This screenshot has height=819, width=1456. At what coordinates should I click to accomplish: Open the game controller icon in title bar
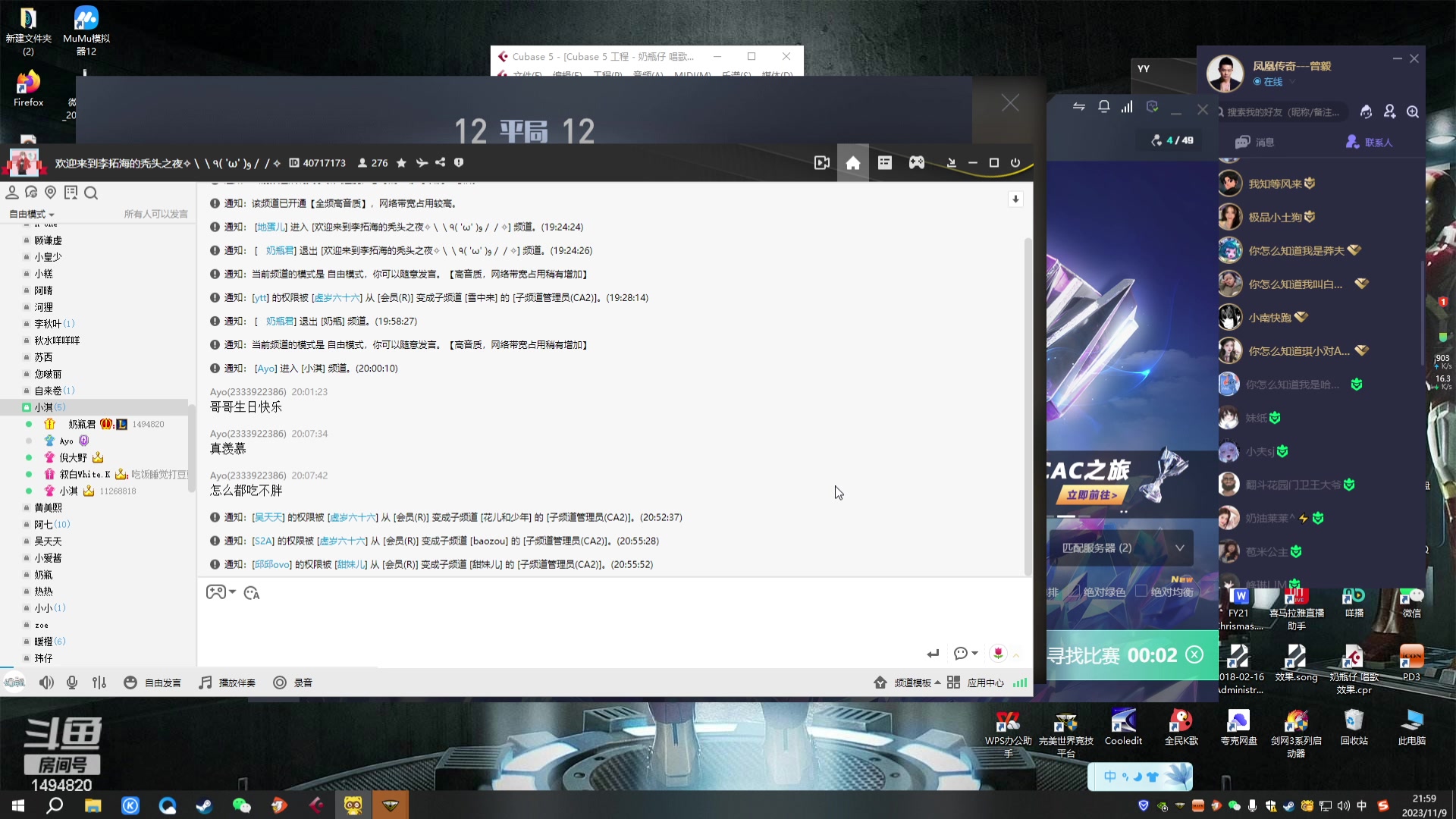pos(917,163)
